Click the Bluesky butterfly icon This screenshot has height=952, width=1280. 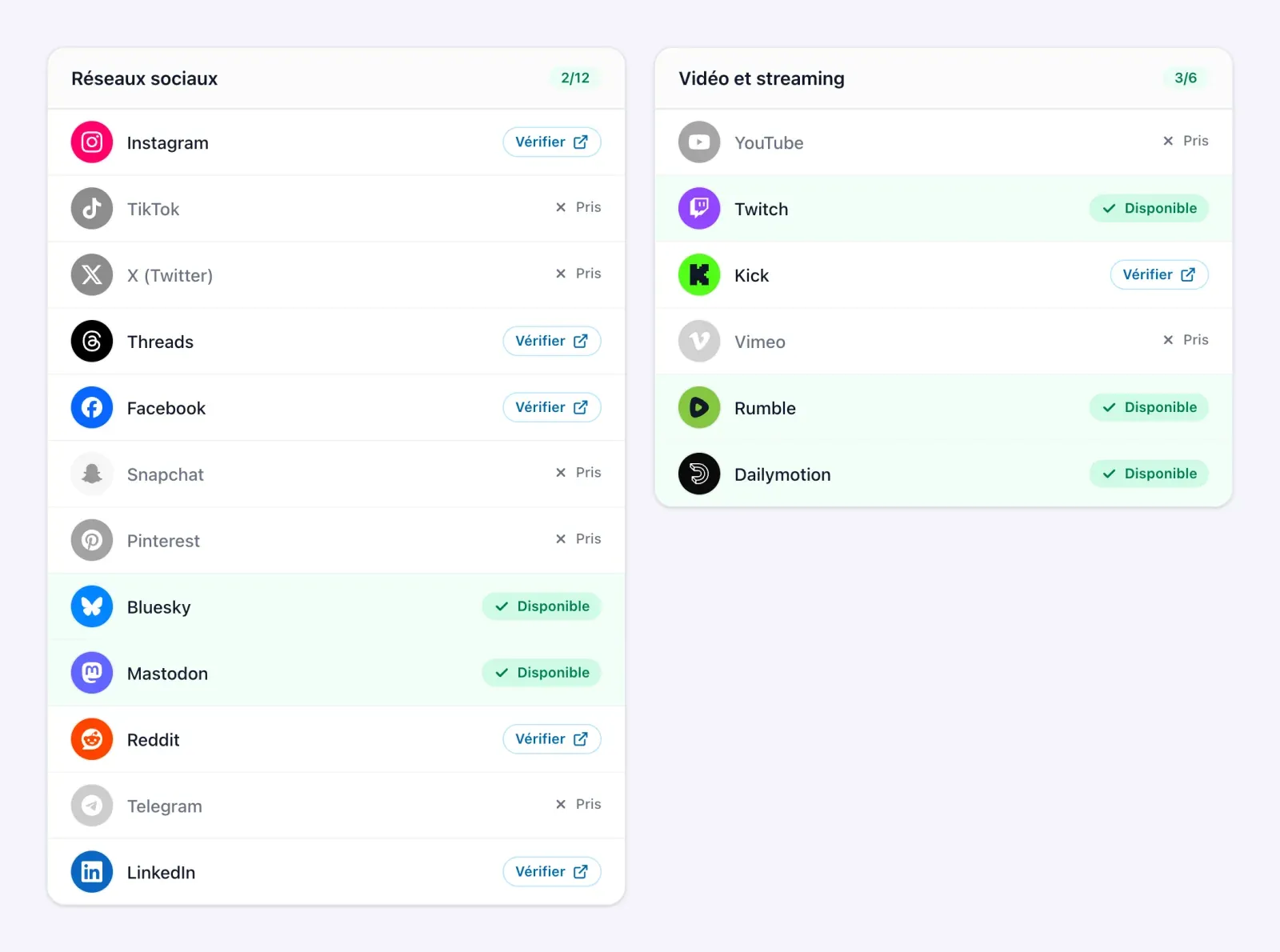[92, 607]
